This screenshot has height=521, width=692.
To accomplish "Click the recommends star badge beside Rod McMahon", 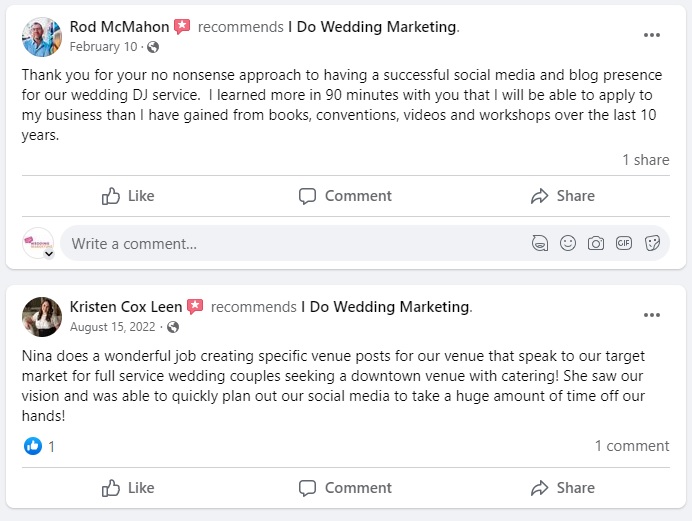I will coord(182,27).
